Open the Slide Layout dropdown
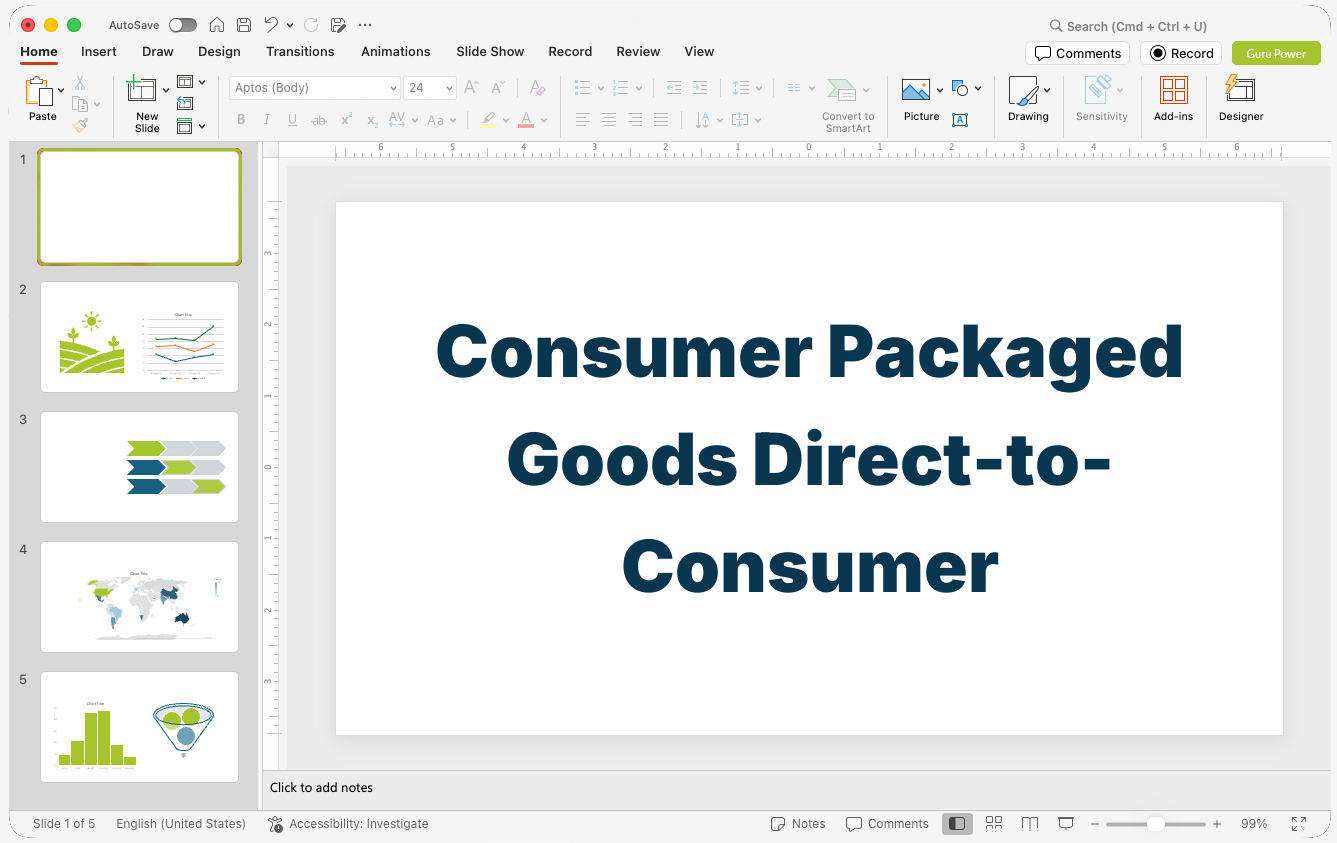This screenshot has height=843, width=1337. point(191,82)
